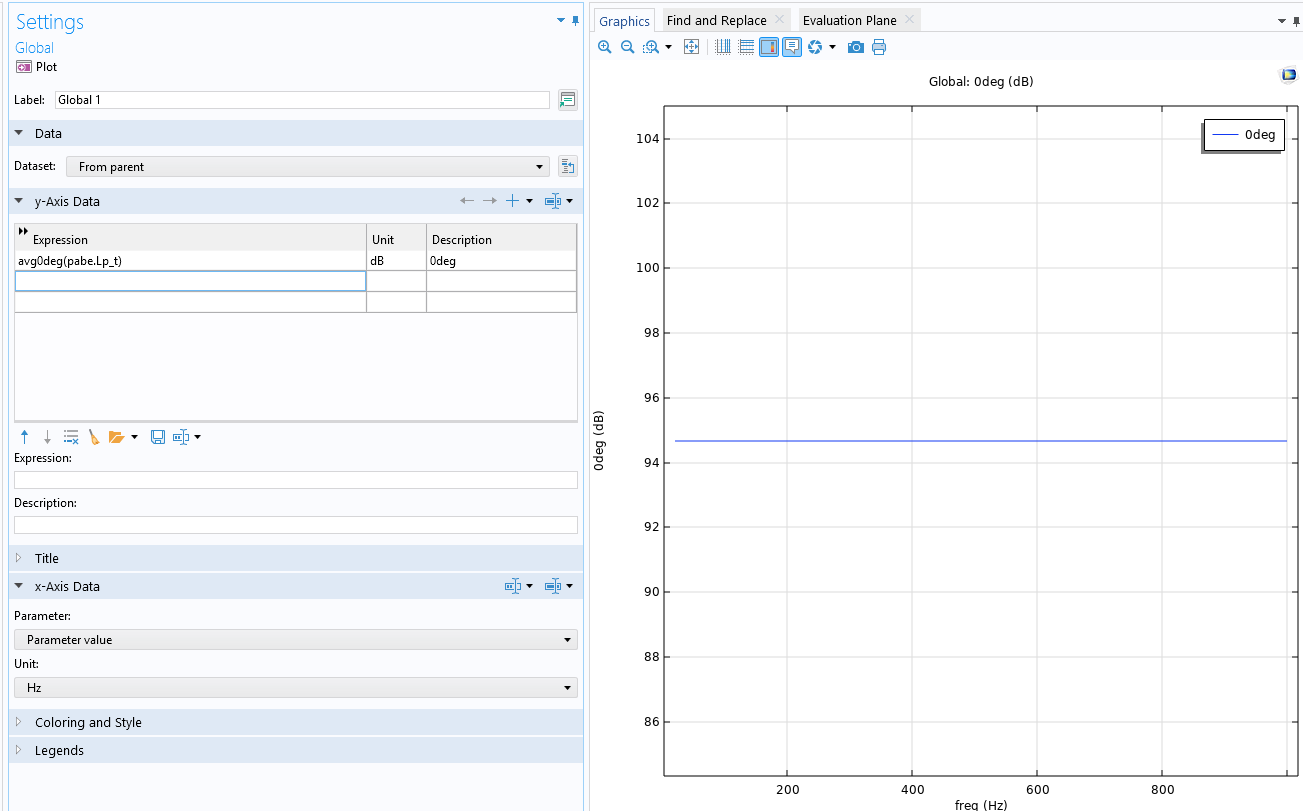Expand the Legends section

coord(59,750)
